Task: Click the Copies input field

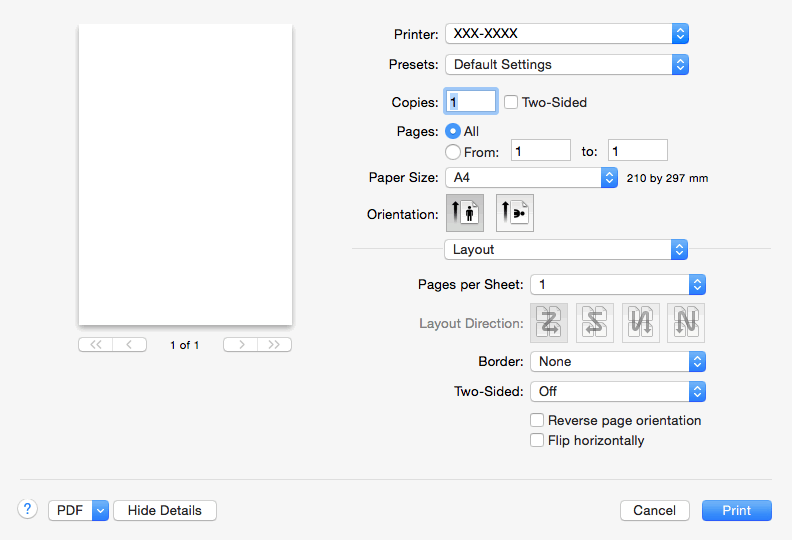Action: point(471,102)
